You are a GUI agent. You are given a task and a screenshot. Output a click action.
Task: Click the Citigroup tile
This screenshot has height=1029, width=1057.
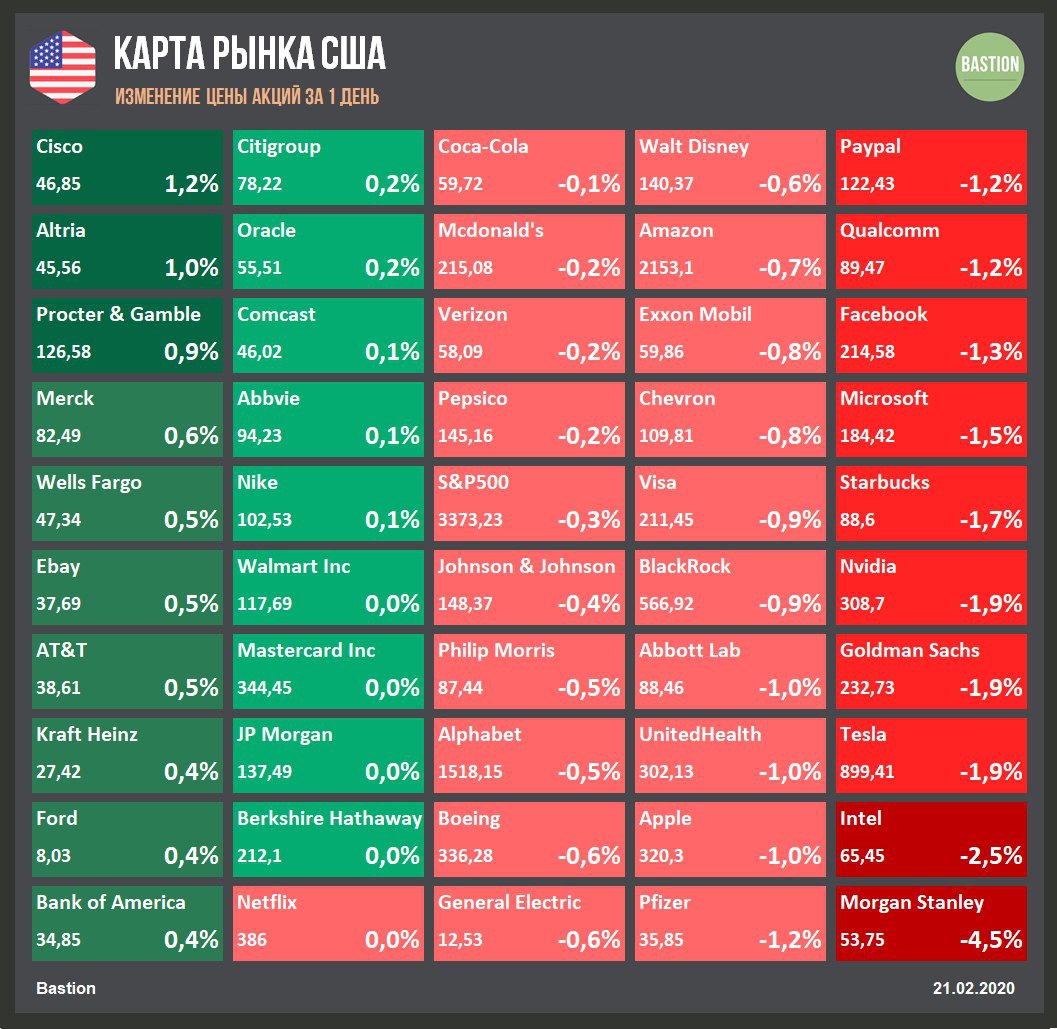(x=328, y=167)
